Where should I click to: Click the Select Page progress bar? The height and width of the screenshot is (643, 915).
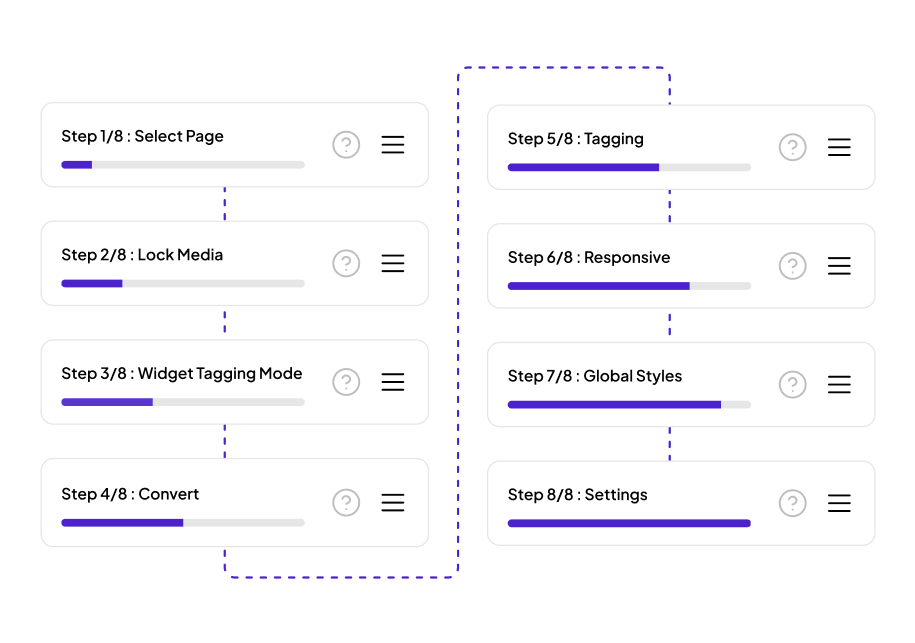point(183,165)
